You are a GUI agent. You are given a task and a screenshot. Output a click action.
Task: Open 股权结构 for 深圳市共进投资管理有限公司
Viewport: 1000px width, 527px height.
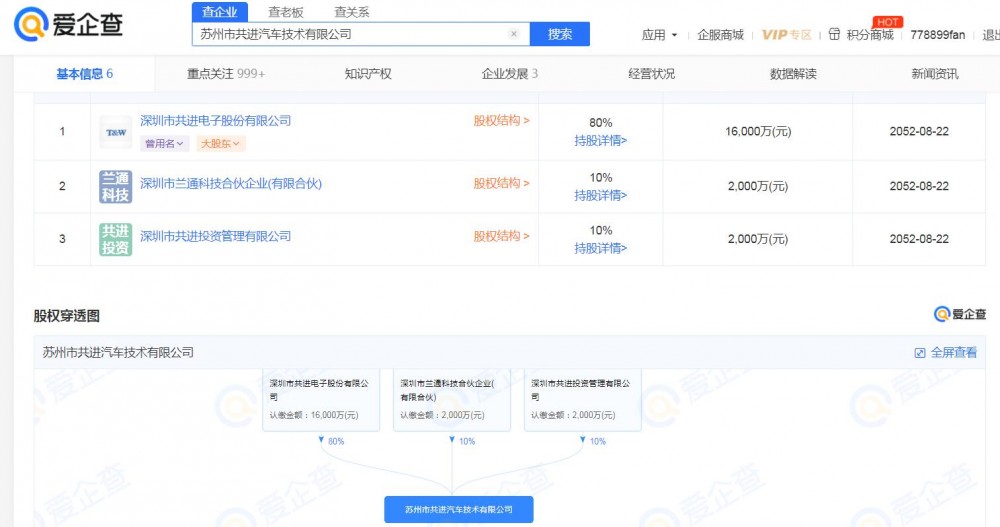tap(501, 237)
